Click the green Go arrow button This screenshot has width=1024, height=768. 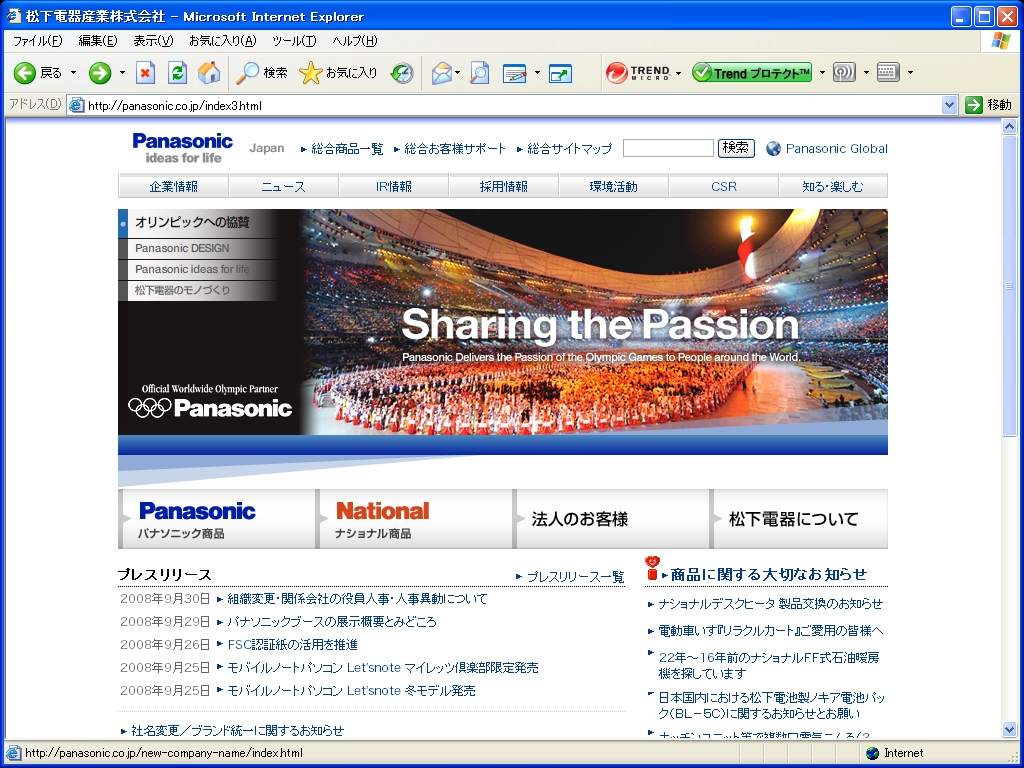pyautogui.click(x=974, y=104)
